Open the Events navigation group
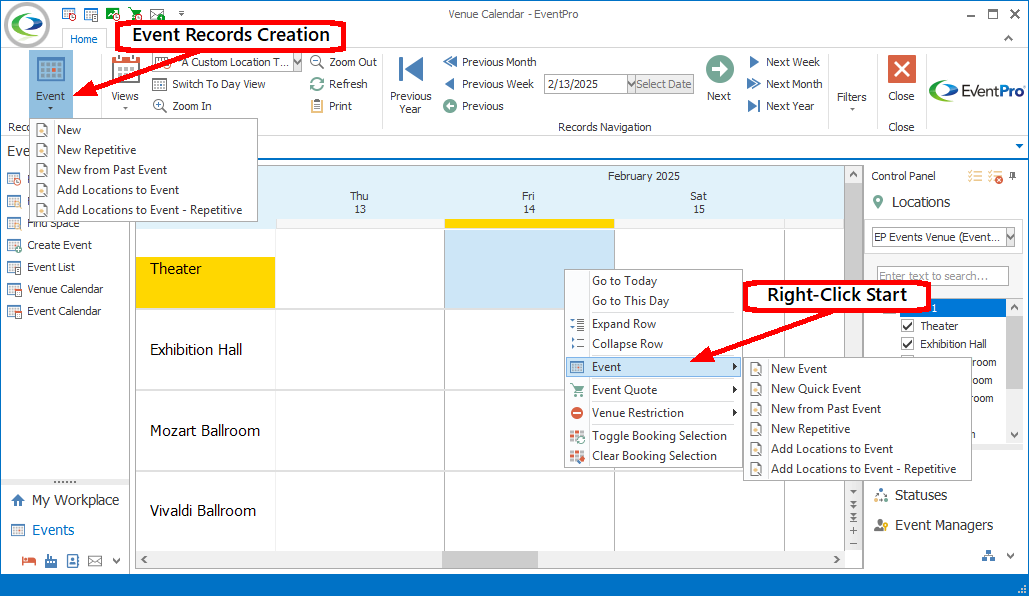 pyautogui.click(x=43, y=530)
